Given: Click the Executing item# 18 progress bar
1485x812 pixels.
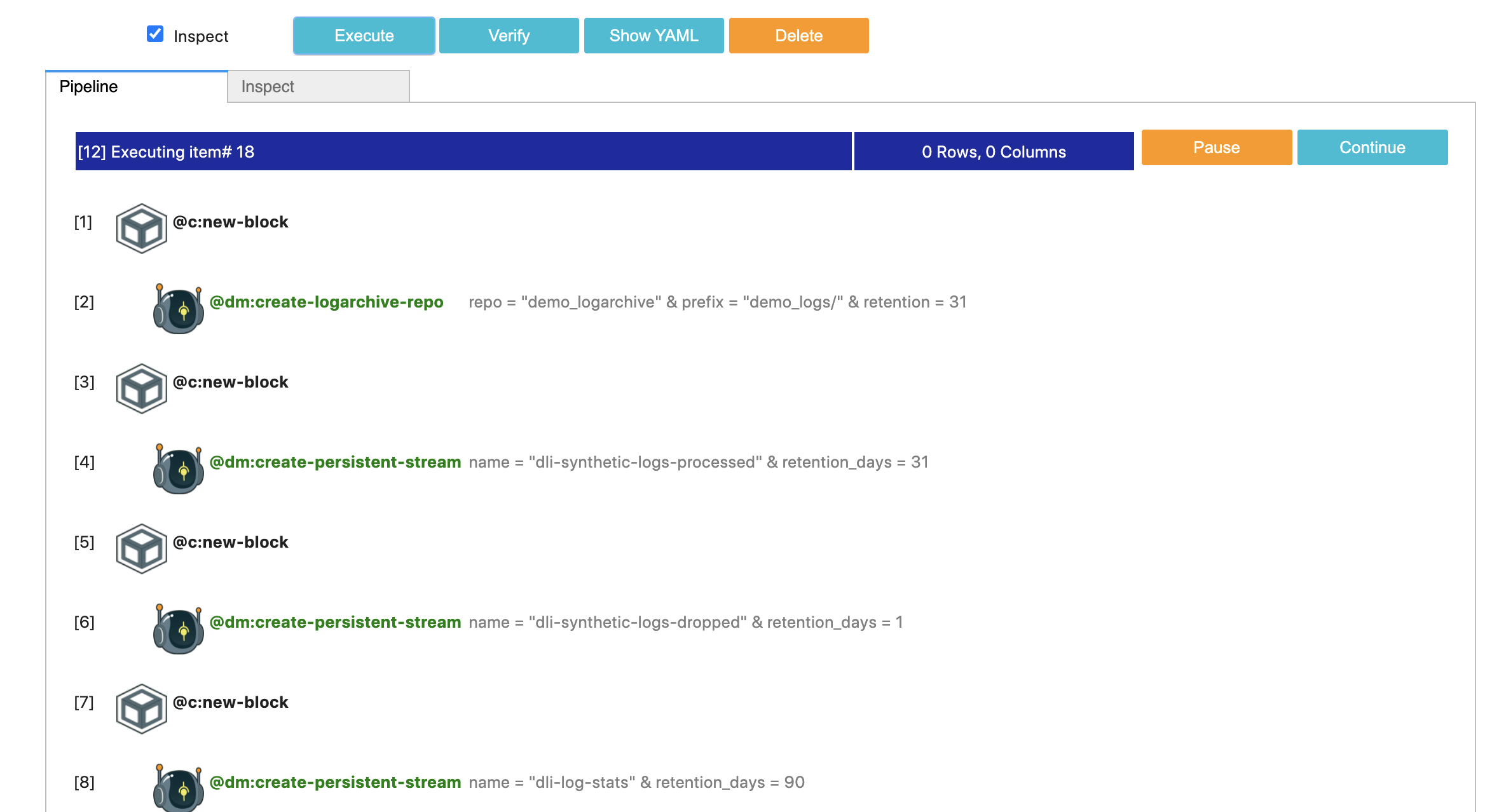Looking at the screenshot, I should (x=463, y=151).
